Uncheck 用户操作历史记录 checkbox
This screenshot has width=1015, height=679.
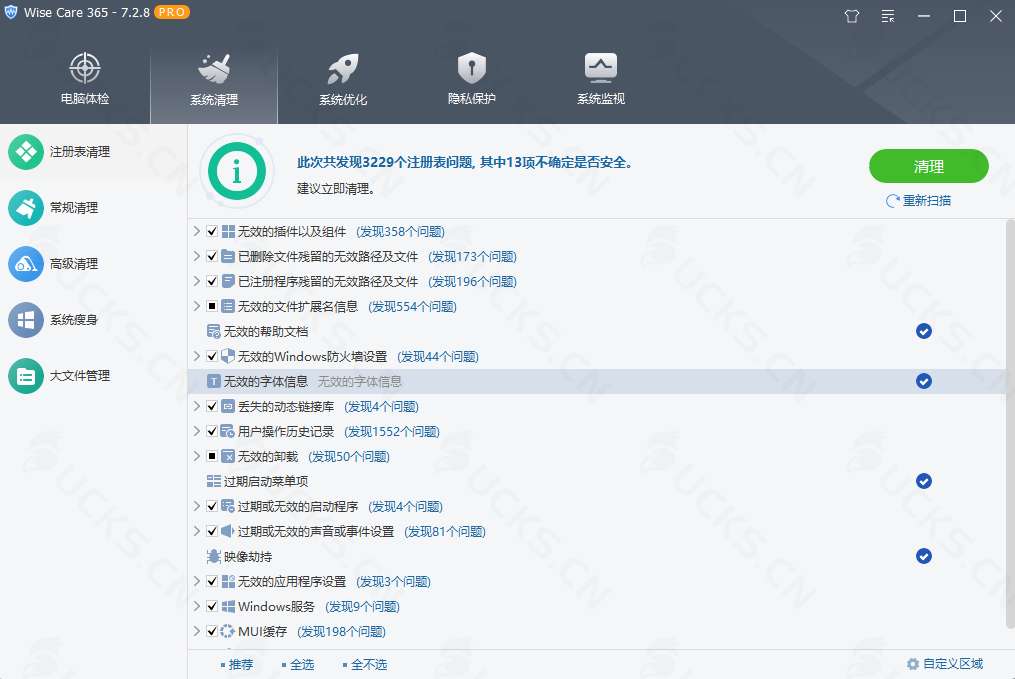tap(212, 431)
